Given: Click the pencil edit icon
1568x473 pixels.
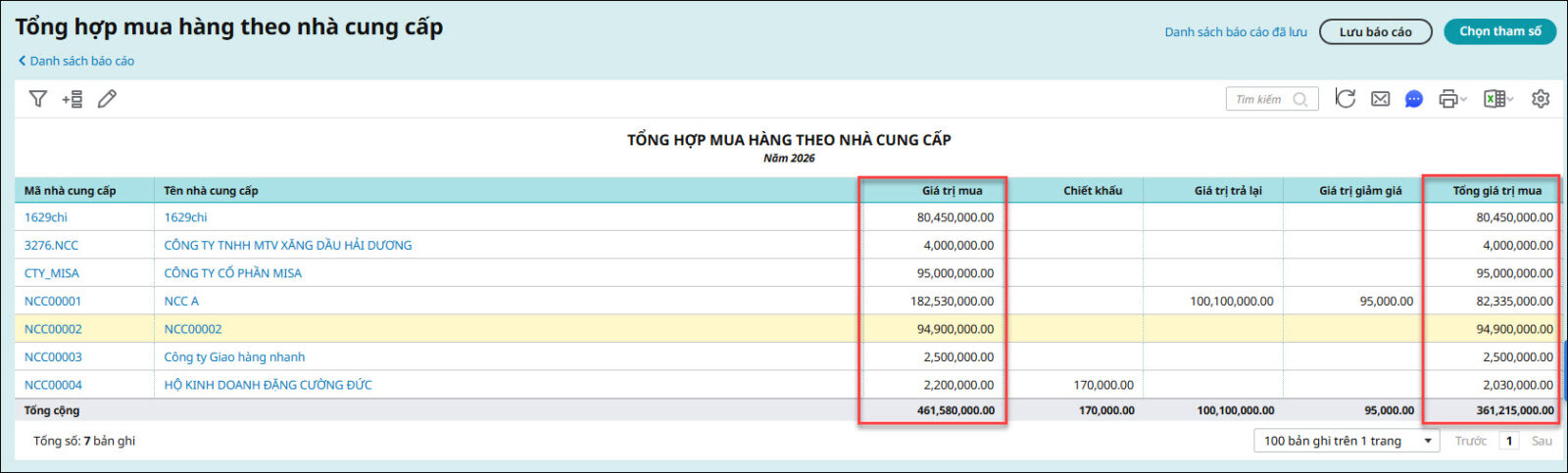Looking at the screenshot, I should click(x=107, y=99).
